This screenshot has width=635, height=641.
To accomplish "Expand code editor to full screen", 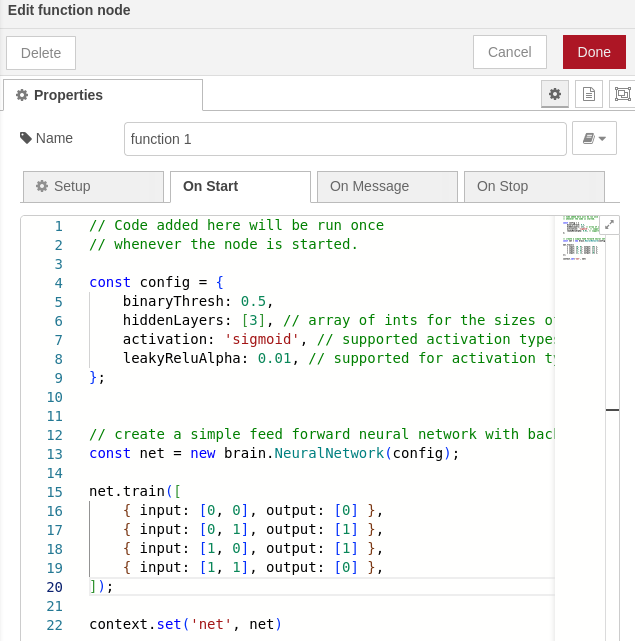I will 609,225.
